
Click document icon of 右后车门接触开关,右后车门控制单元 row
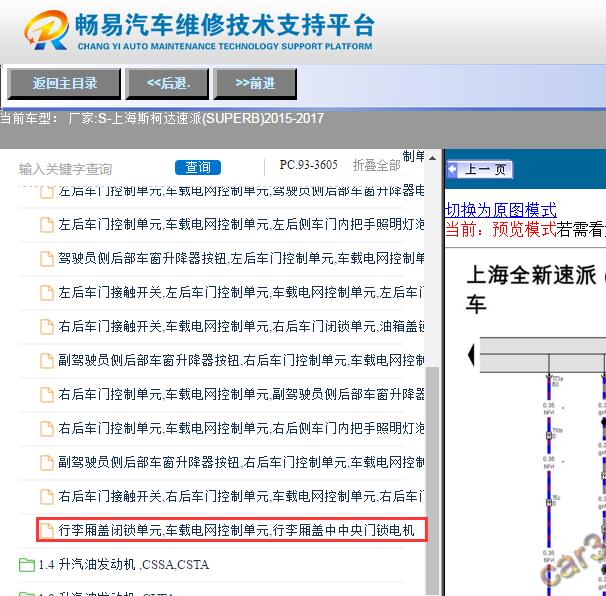coord(47,496)
